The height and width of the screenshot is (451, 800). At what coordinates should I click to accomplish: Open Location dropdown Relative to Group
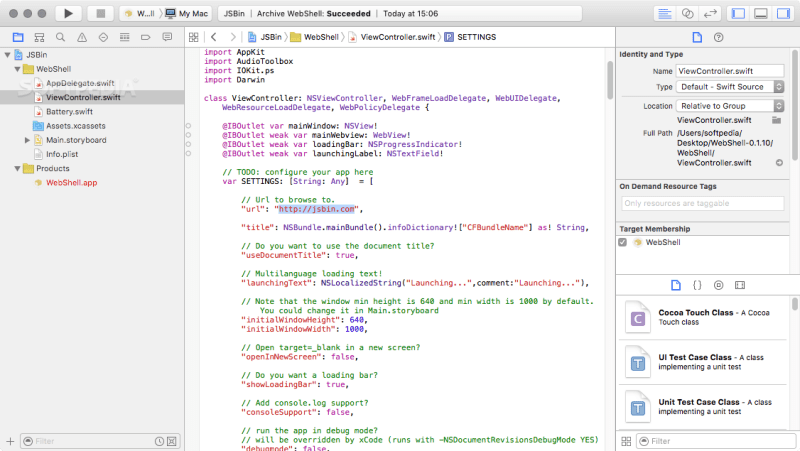click(x=730, y=106)
